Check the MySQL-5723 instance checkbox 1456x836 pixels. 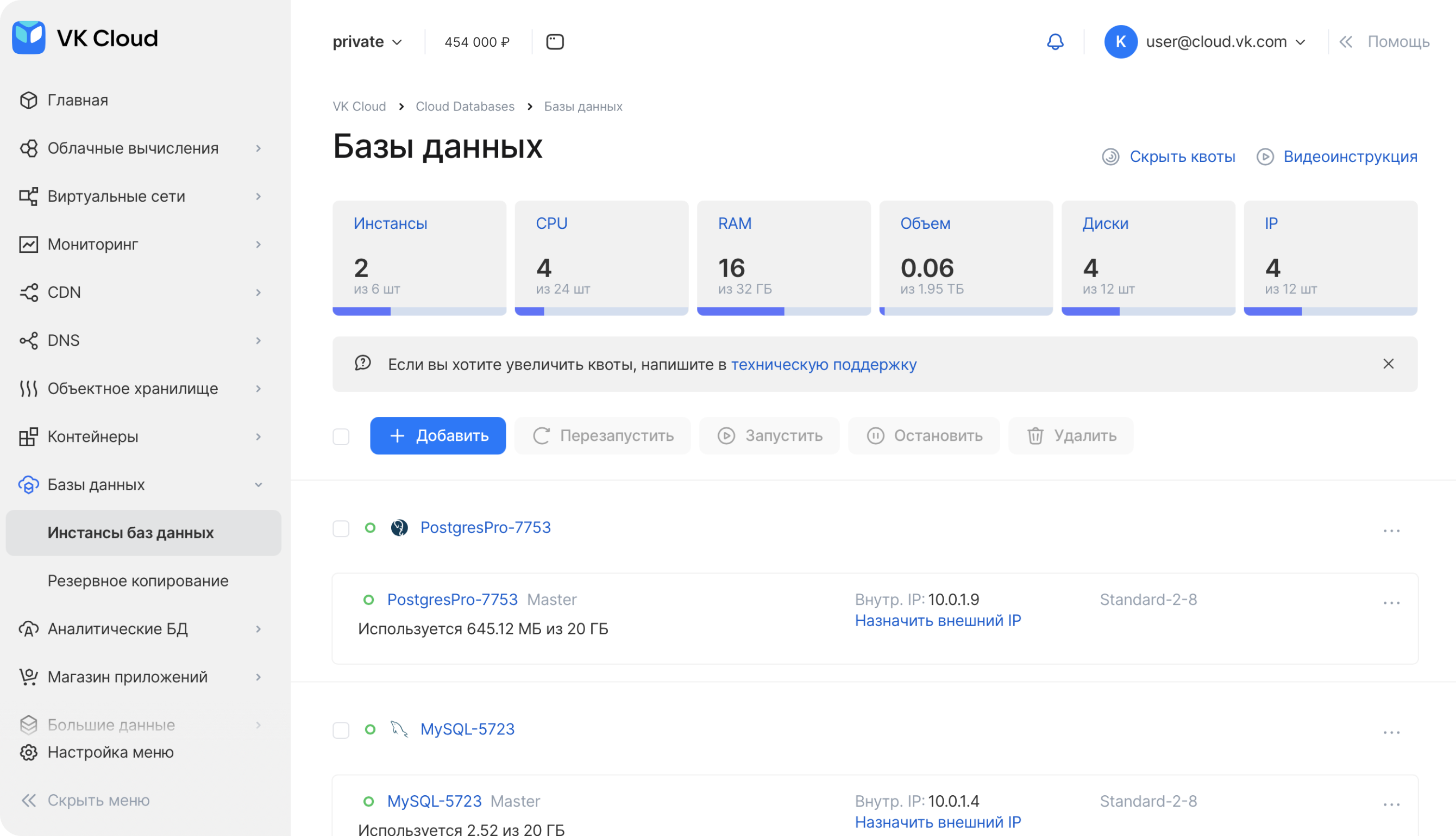click(341, 731)
